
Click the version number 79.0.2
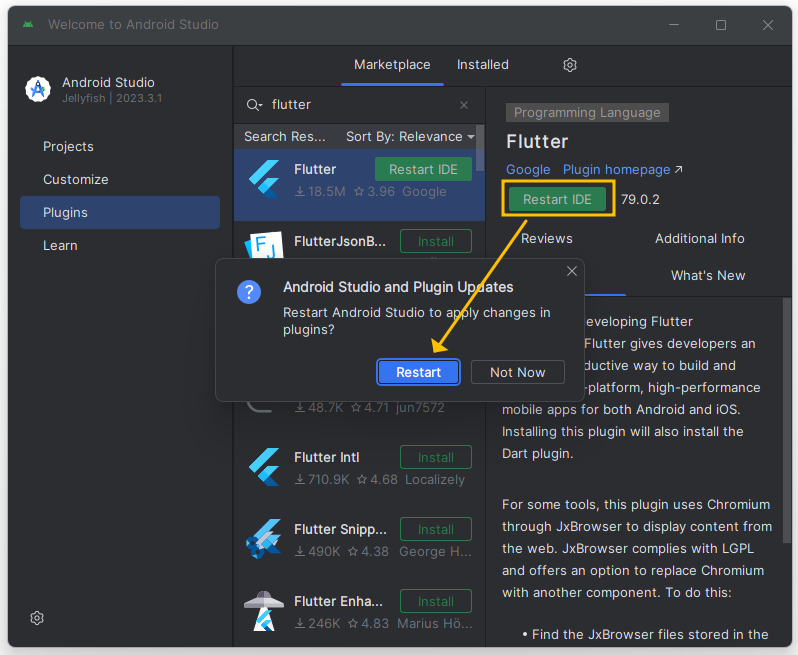pyautogui.click(x=640, y=200)
